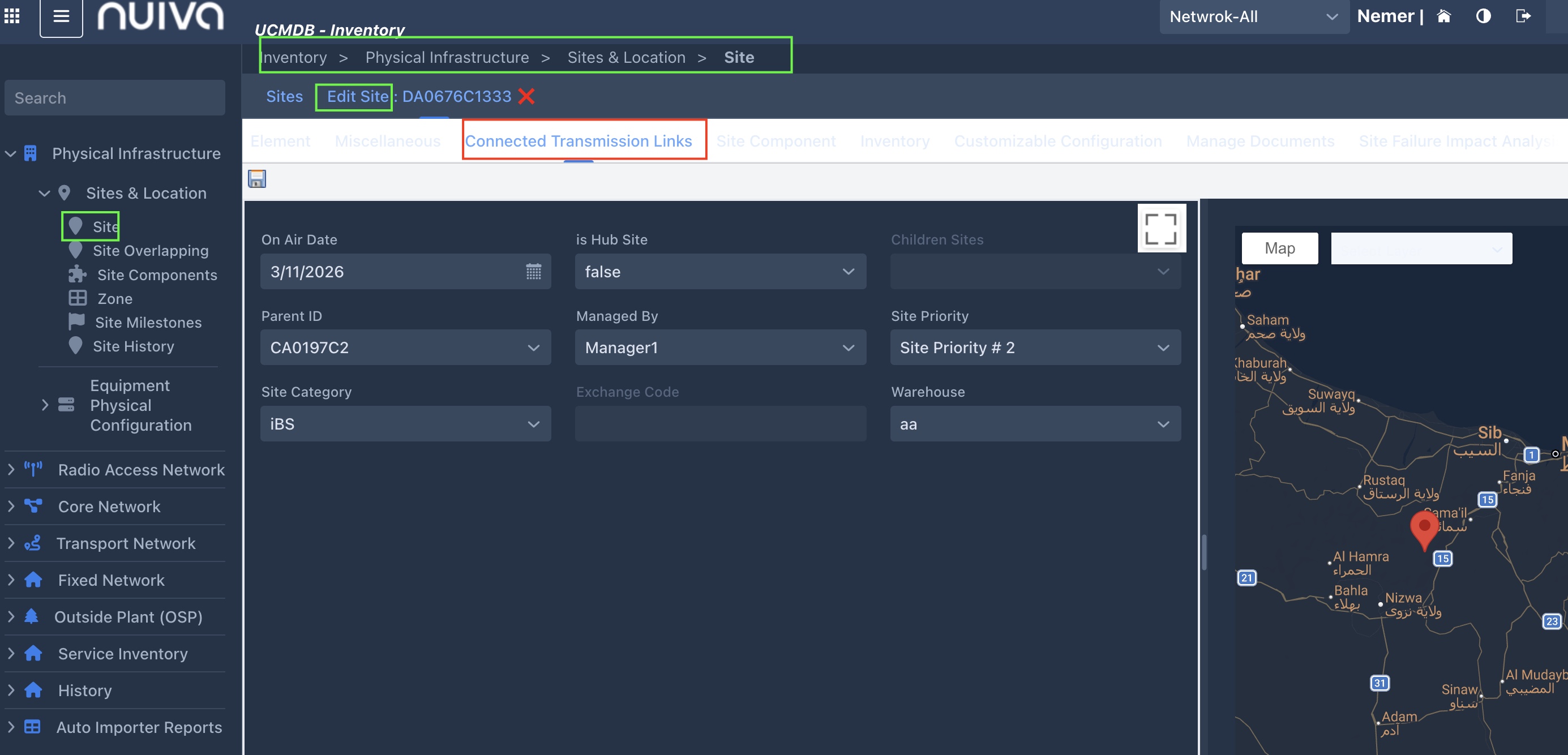Screen dimensions: 1568x755
Task: Open the Netwrok-All selector dropdown
Action: click(1253, 16)
